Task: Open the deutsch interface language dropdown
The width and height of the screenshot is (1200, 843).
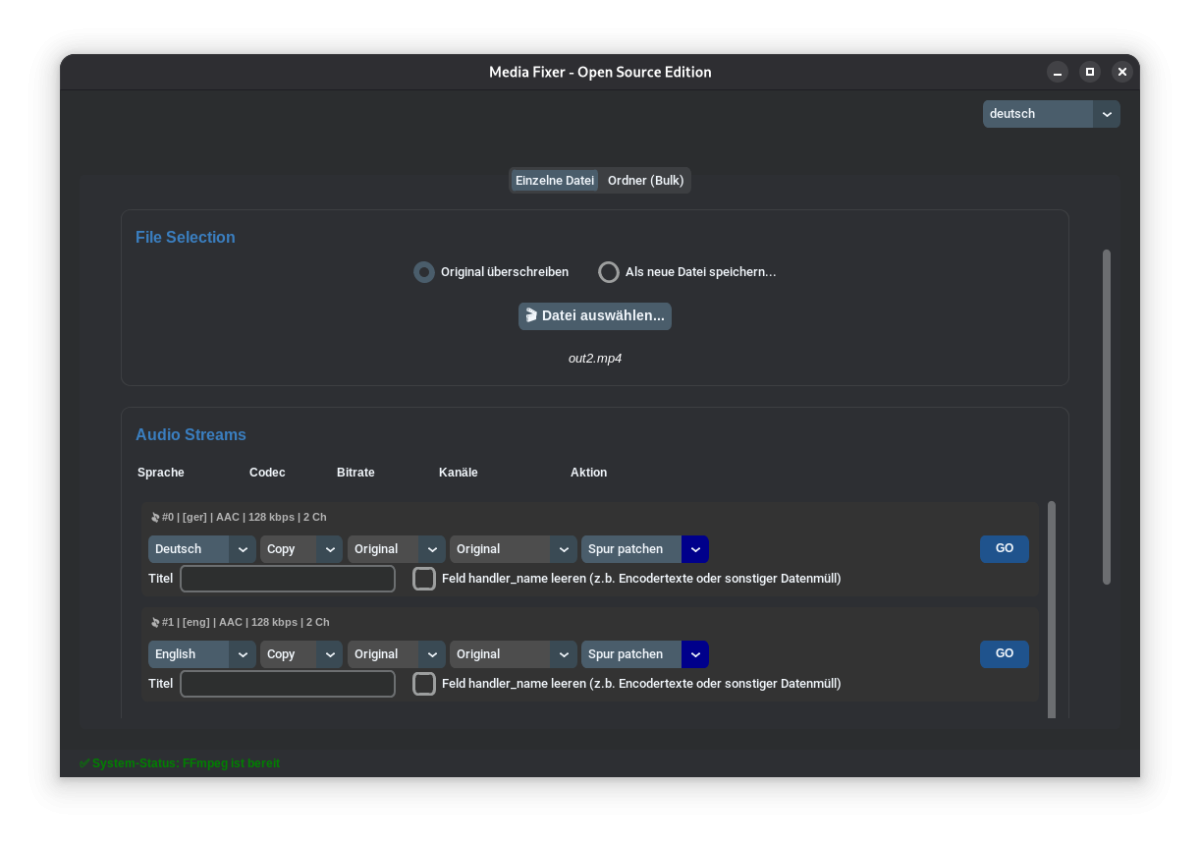Action: (x=1051, y=114)
